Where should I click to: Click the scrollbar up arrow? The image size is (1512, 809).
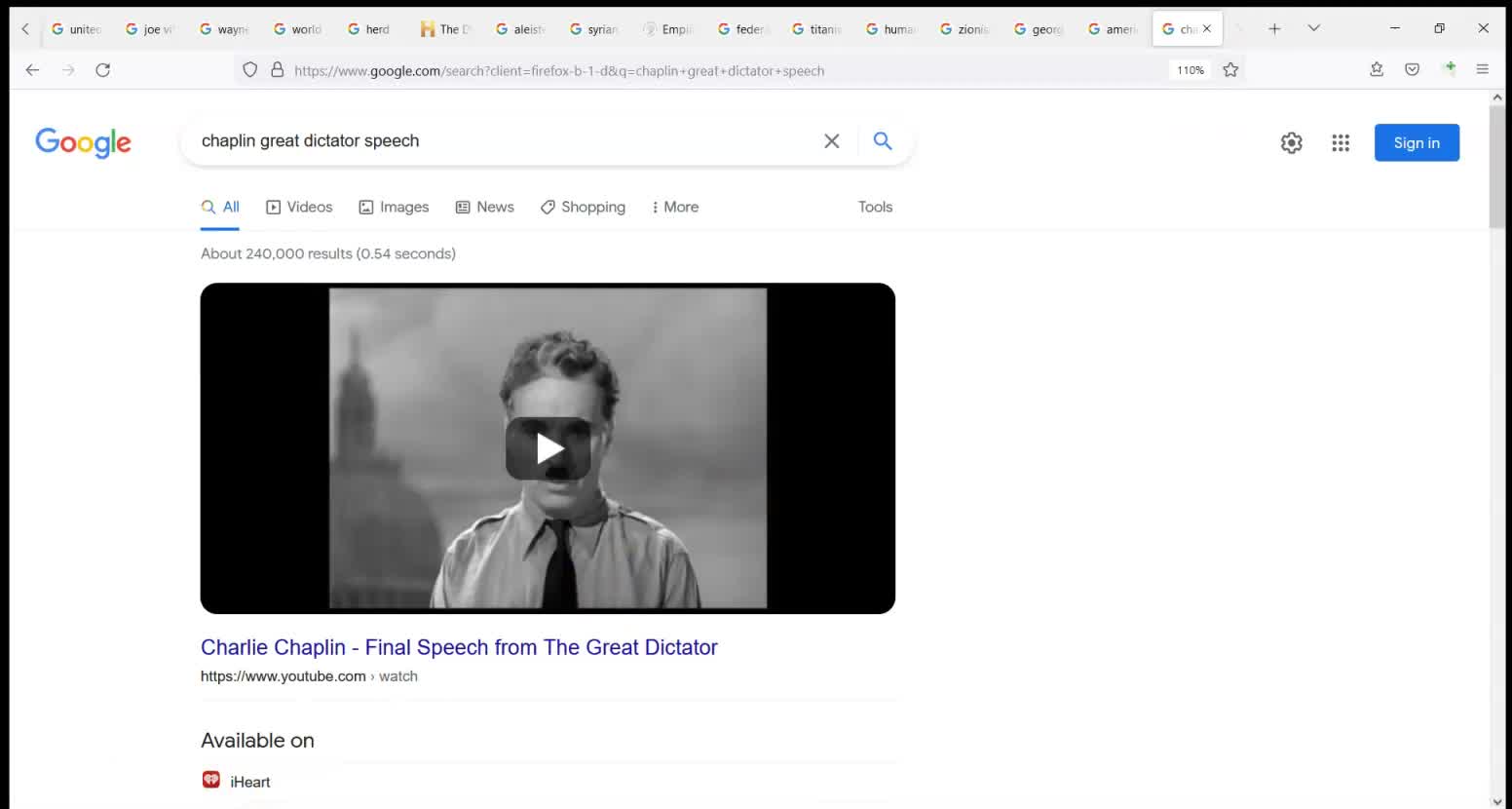click(1497, 97)
